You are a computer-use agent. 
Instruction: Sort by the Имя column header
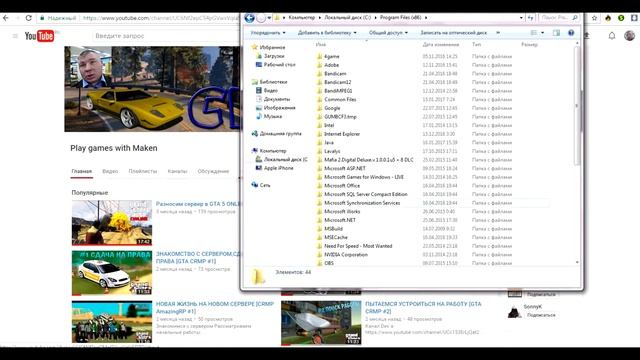(321, 44)
